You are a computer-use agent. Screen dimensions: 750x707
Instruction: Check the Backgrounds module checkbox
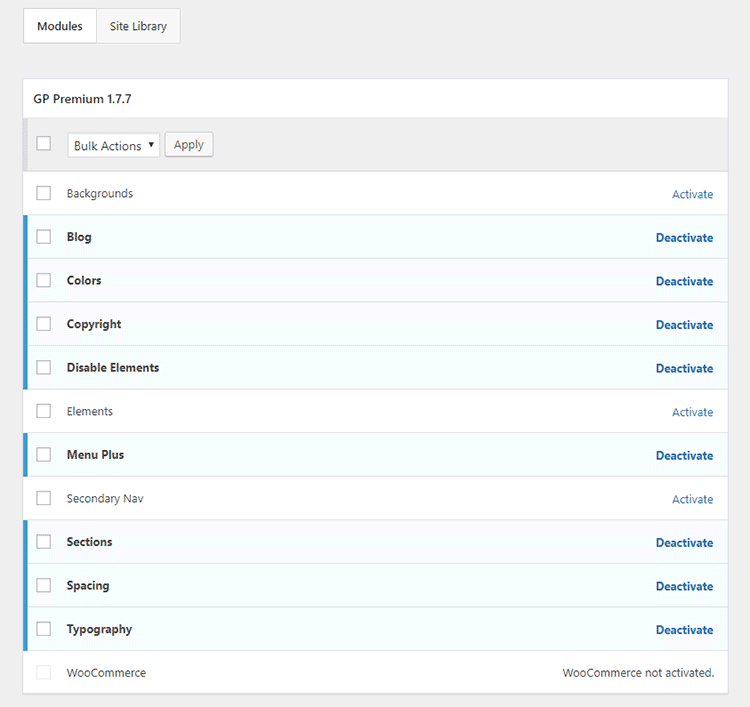(44, 193)
